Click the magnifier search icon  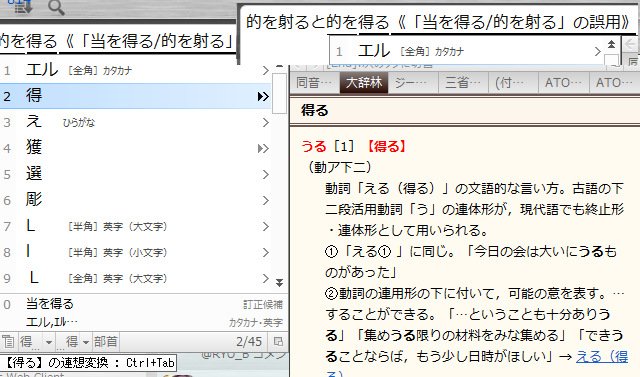[x=56, y=7]
